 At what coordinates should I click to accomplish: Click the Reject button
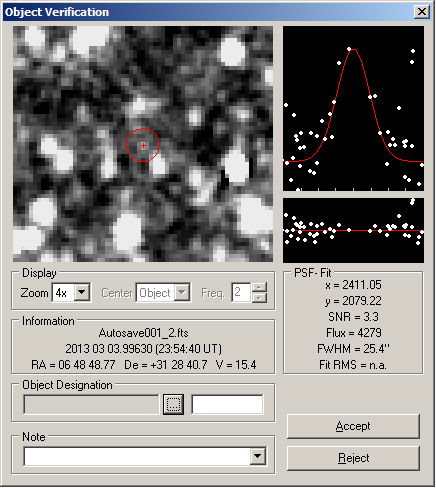[353, 458]
